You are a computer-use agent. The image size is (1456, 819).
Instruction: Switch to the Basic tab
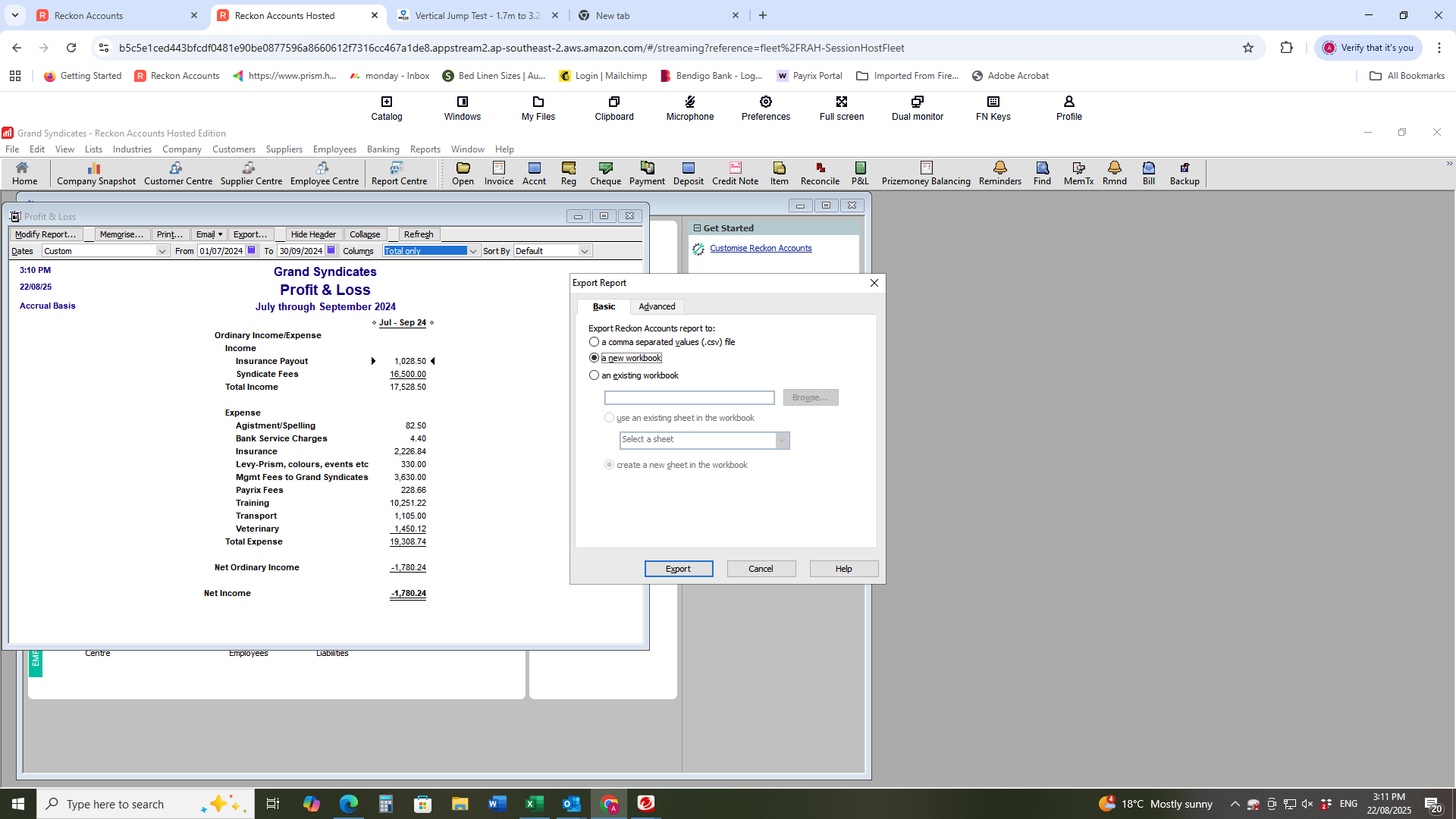604,306
